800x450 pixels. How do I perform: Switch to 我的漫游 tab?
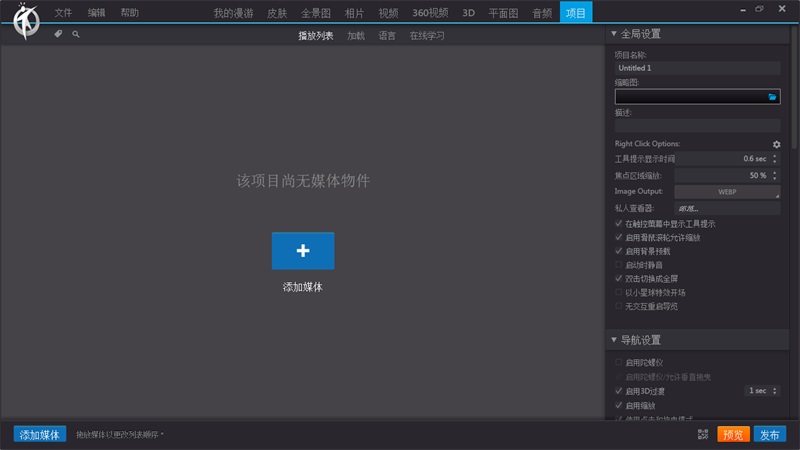coord(233,13)
